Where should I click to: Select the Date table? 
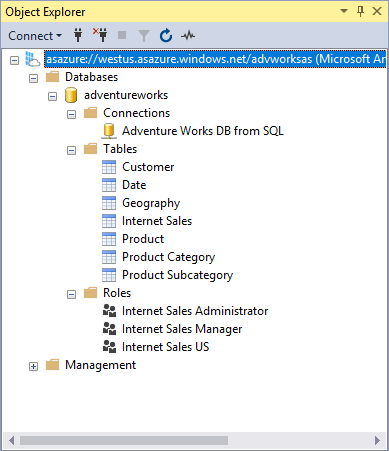click(x=134, y=185)
